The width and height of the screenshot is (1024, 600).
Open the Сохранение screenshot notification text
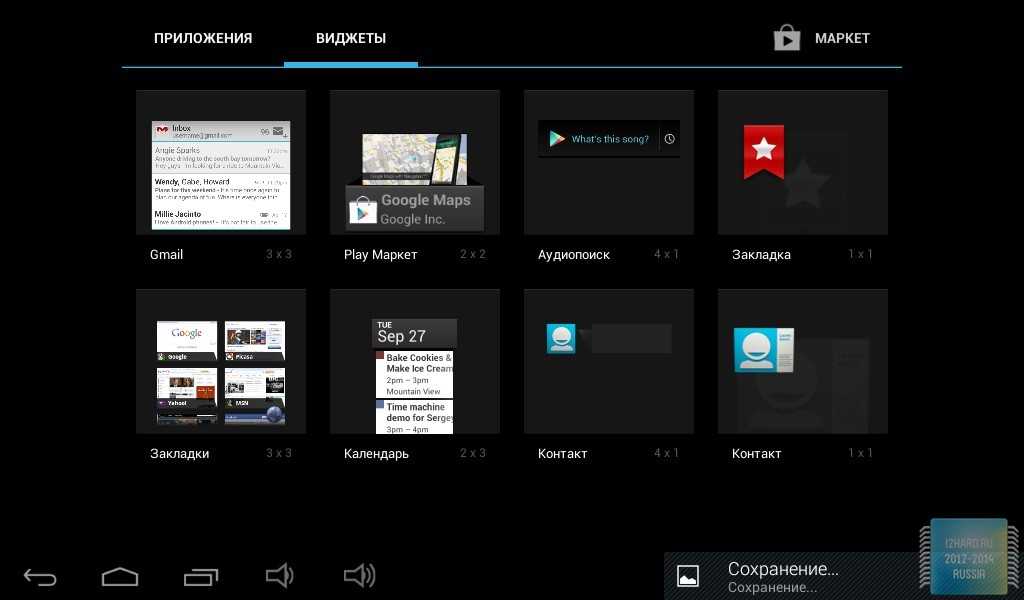(x=782, y=575)
